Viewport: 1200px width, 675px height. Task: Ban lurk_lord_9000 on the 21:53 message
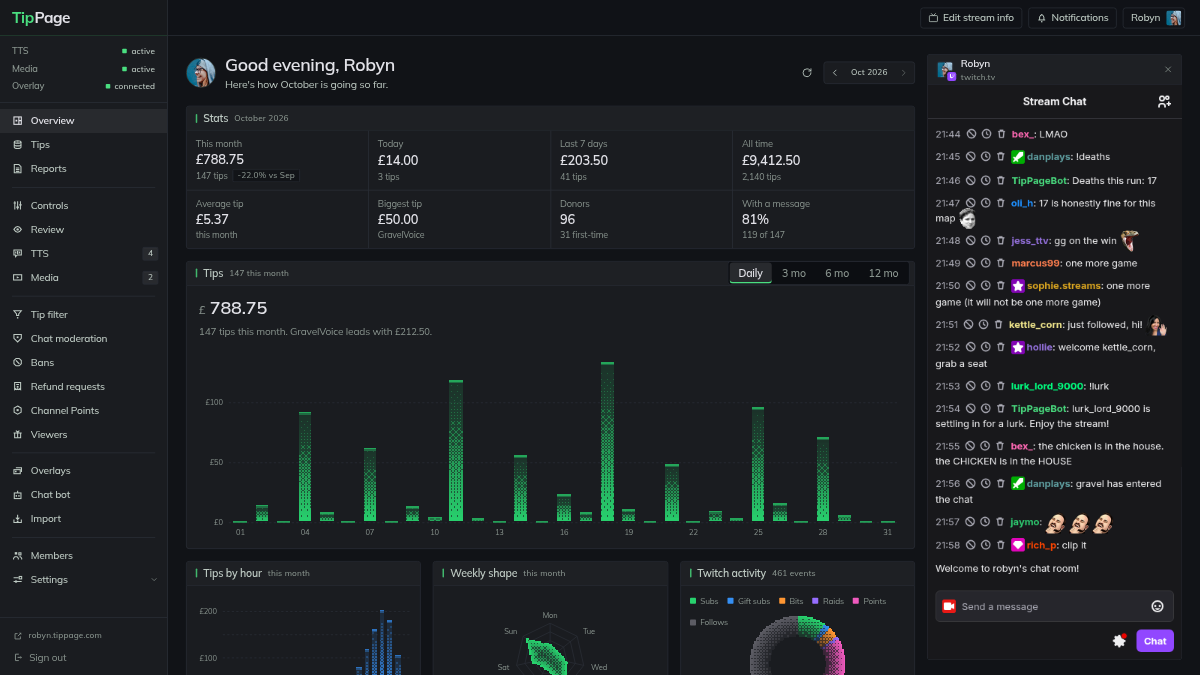971,387
